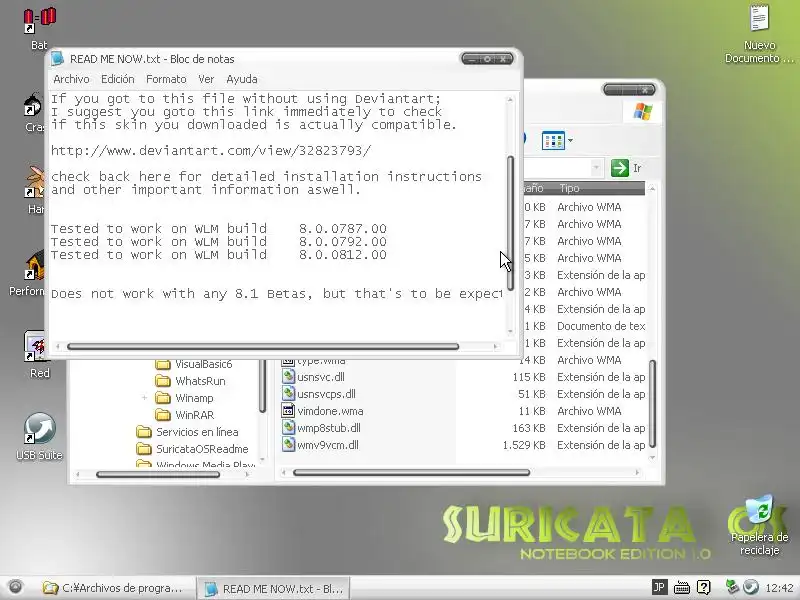Click the 1.529 KB size cell

(x=524, y=445)
